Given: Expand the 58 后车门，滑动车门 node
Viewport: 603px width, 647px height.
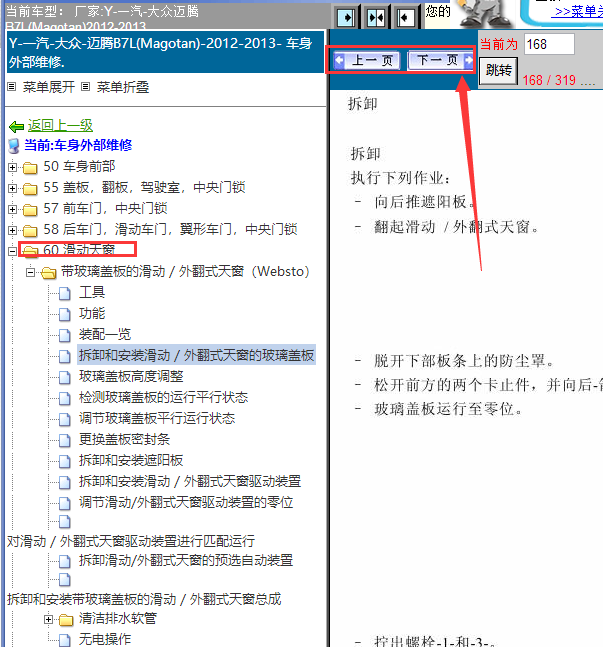Looking at the screenshot, I should point(12,230).
